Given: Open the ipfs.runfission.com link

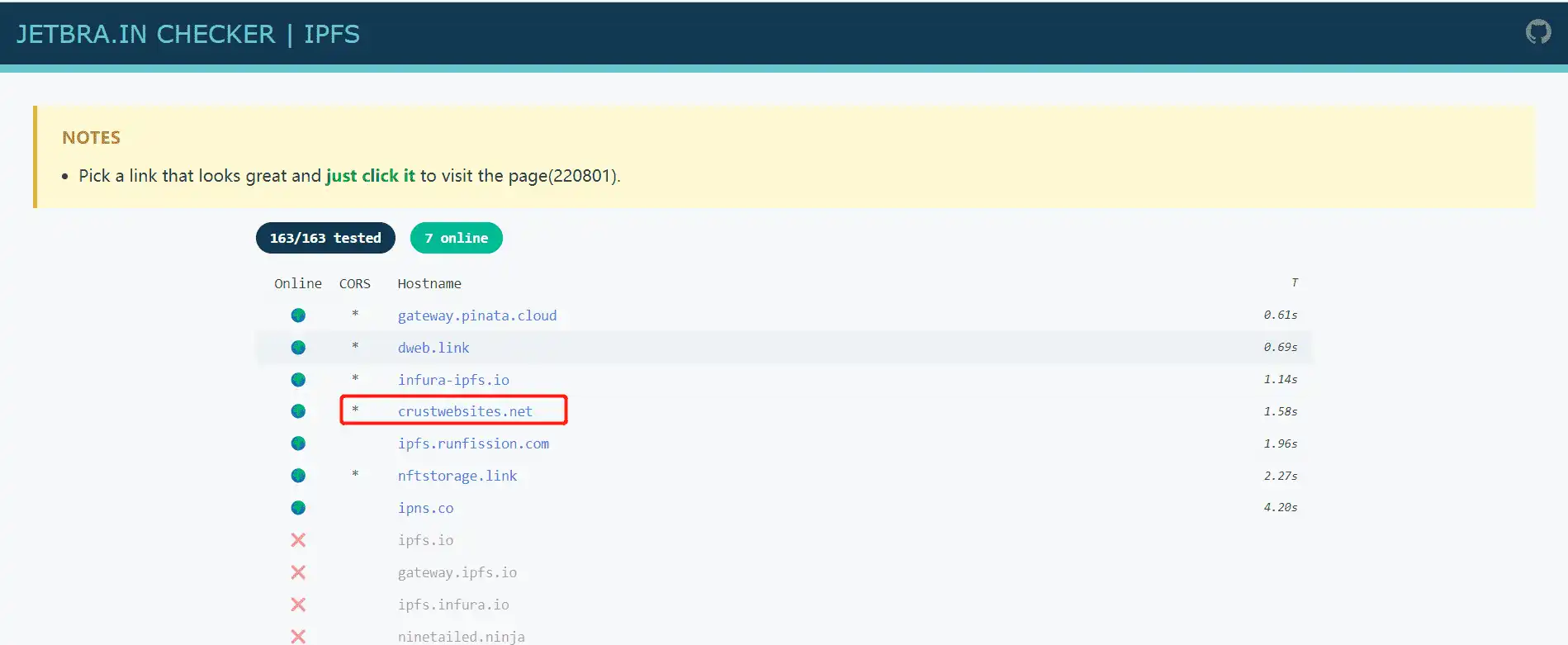Looking at the screenshot, I should point(473,443).
